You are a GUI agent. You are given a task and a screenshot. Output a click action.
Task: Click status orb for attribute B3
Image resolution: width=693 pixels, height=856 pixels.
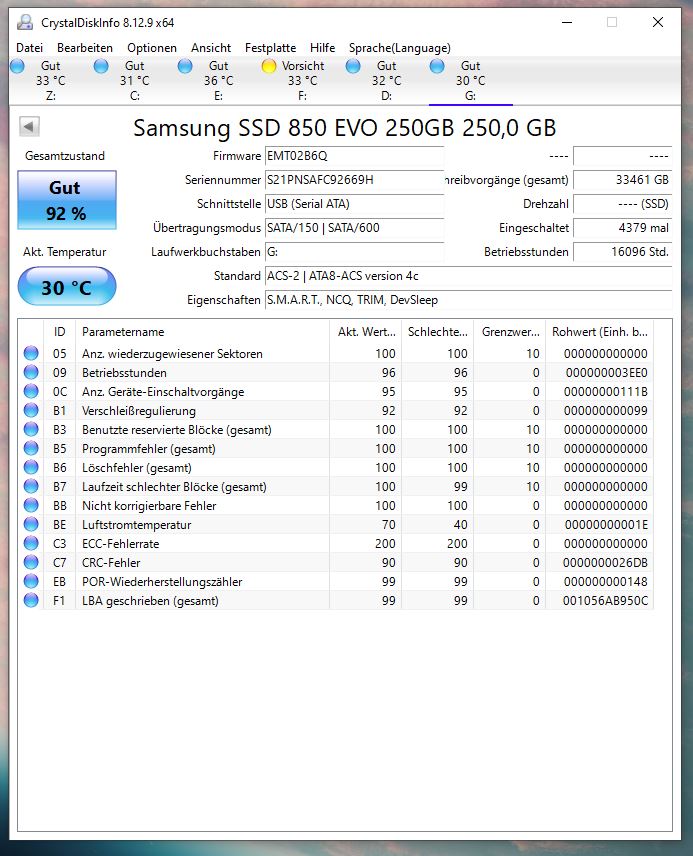coord(31,430)
